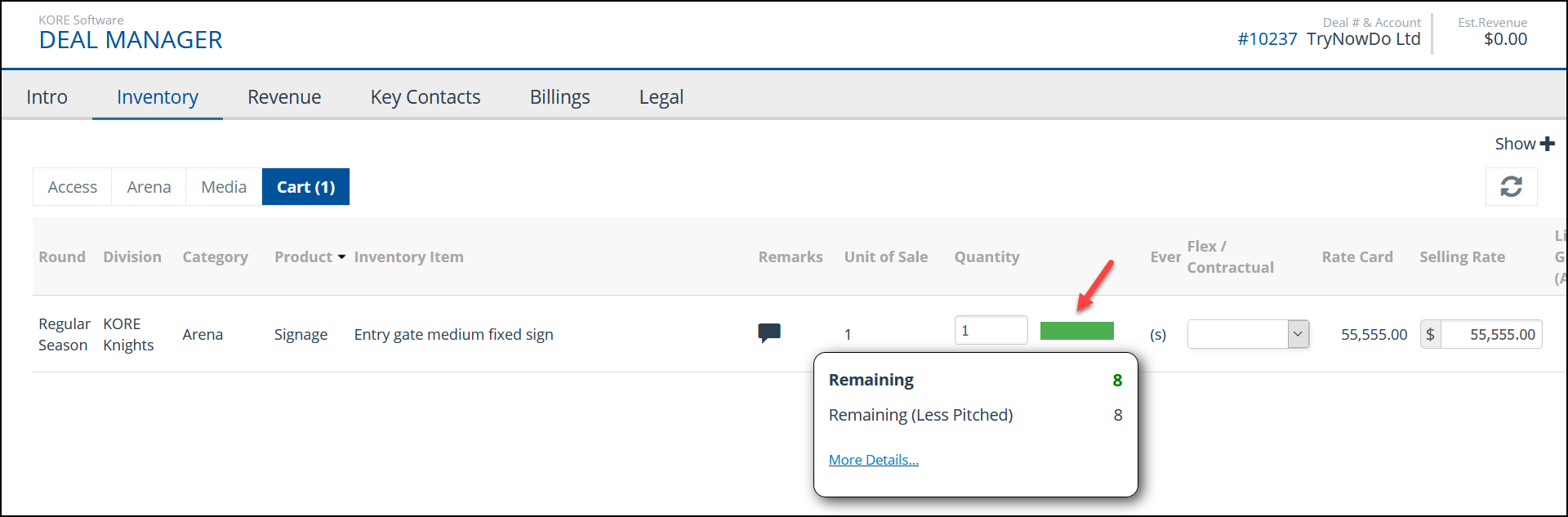1568x517 pixels.
Task: Click the Selling Rate amount field
Action: pos(1491,334)
